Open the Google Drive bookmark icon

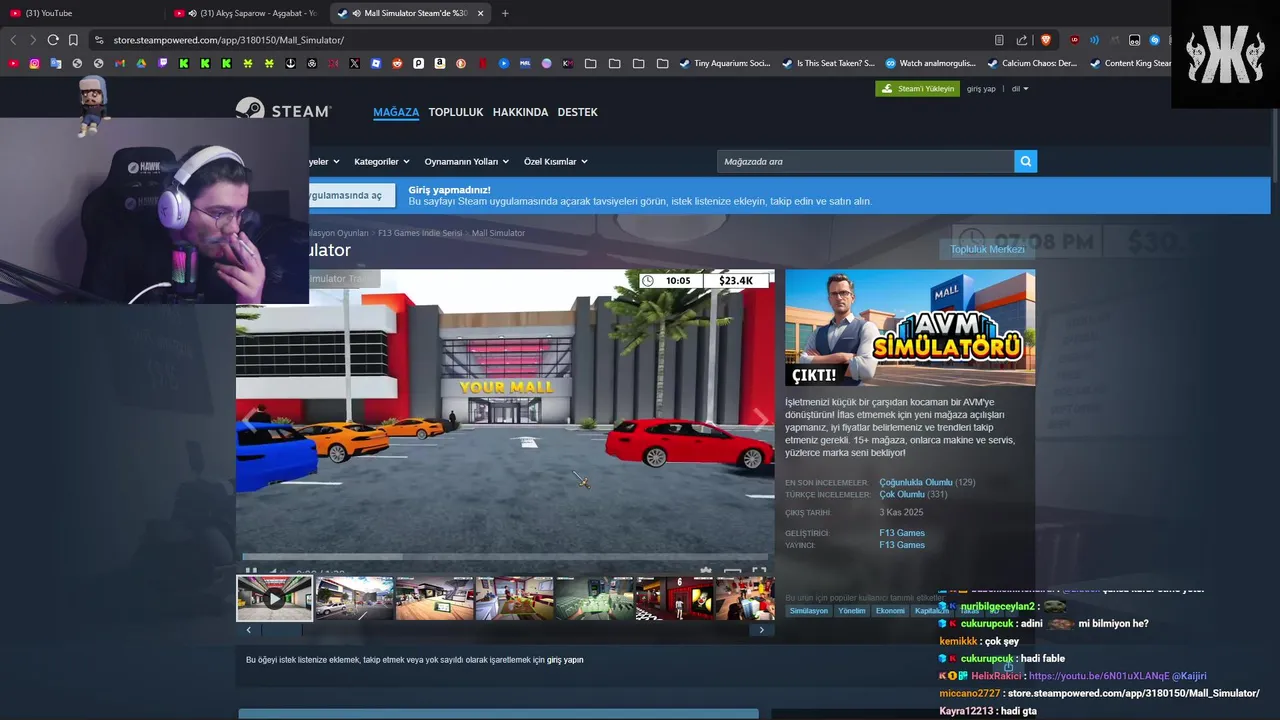point(141,63)
